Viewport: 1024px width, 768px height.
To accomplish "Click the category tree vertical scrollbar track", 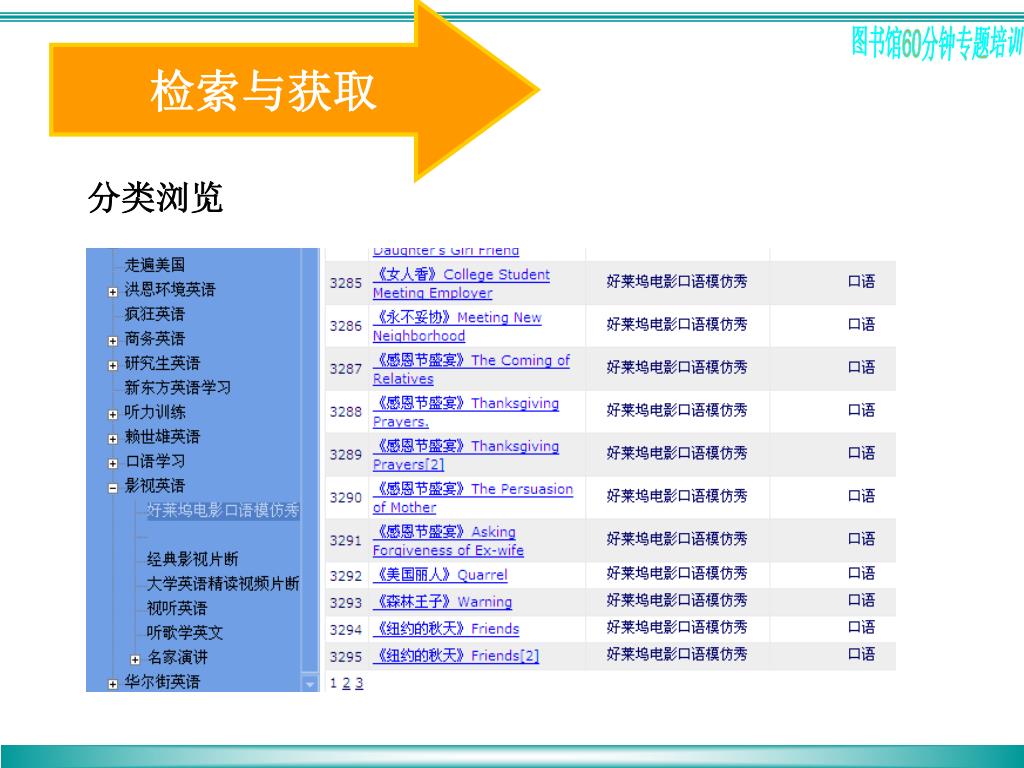I will (310, 461).
